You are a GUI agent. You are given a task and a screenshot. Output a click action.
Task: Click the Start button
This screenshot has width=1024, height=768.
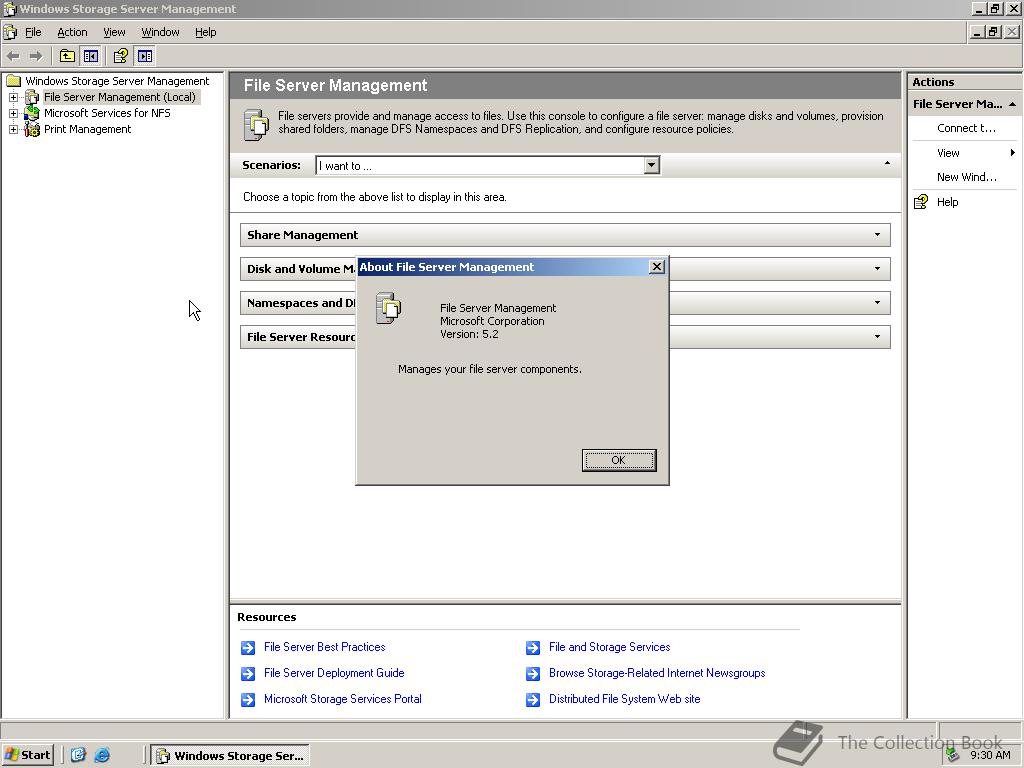[x=27, y=756]
